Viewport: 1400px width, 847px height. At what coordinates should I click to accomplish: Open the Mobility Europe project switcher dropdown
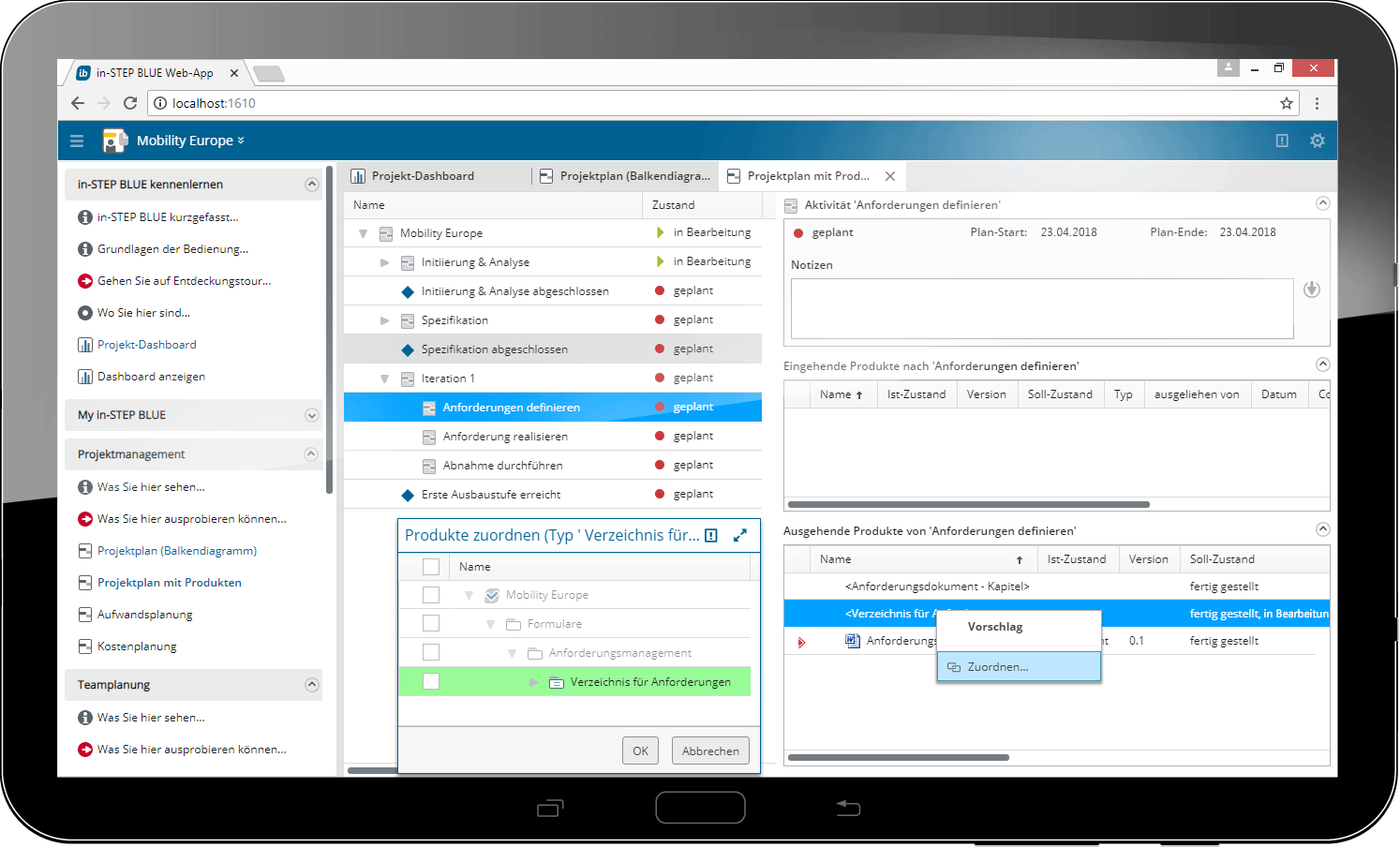241,141
